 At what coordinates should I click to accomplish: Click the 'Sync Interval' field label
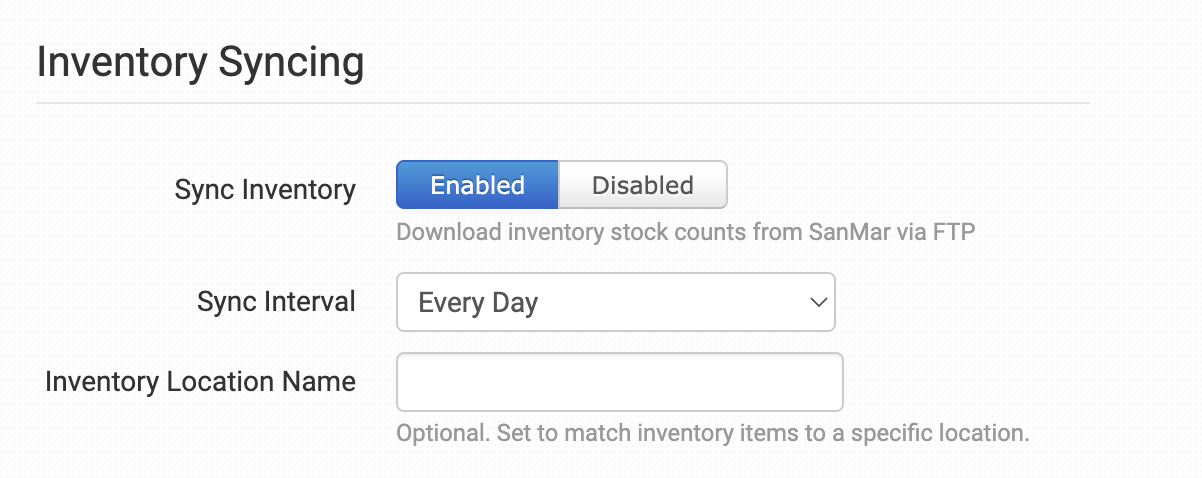tap(276, 301)
